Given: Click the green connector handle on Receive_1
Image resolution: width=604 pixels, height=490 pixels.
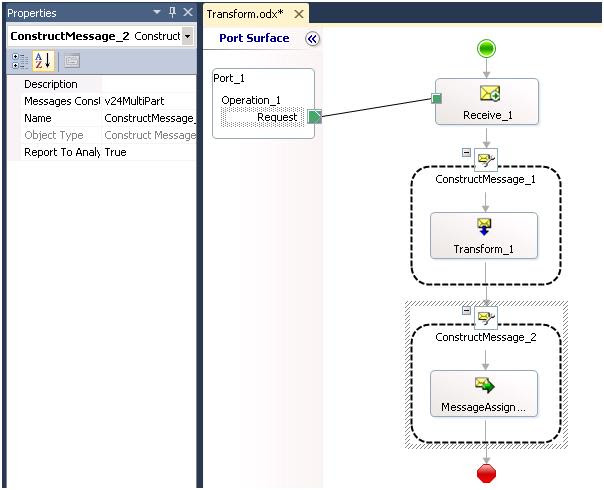Looking at the screenshot, I should pyautogui.click(x=436, y=99).
